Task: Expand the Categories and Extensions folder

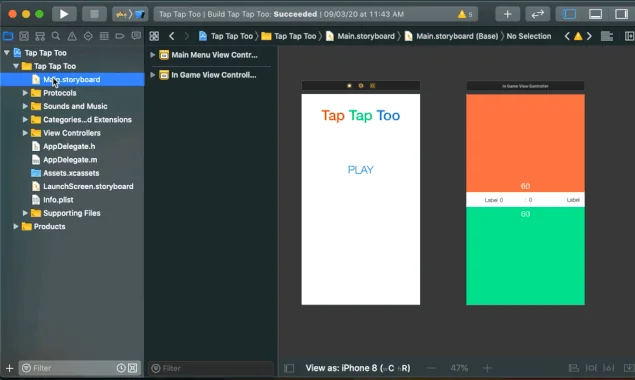Action: pyautogui.click(x=25, y=120)
